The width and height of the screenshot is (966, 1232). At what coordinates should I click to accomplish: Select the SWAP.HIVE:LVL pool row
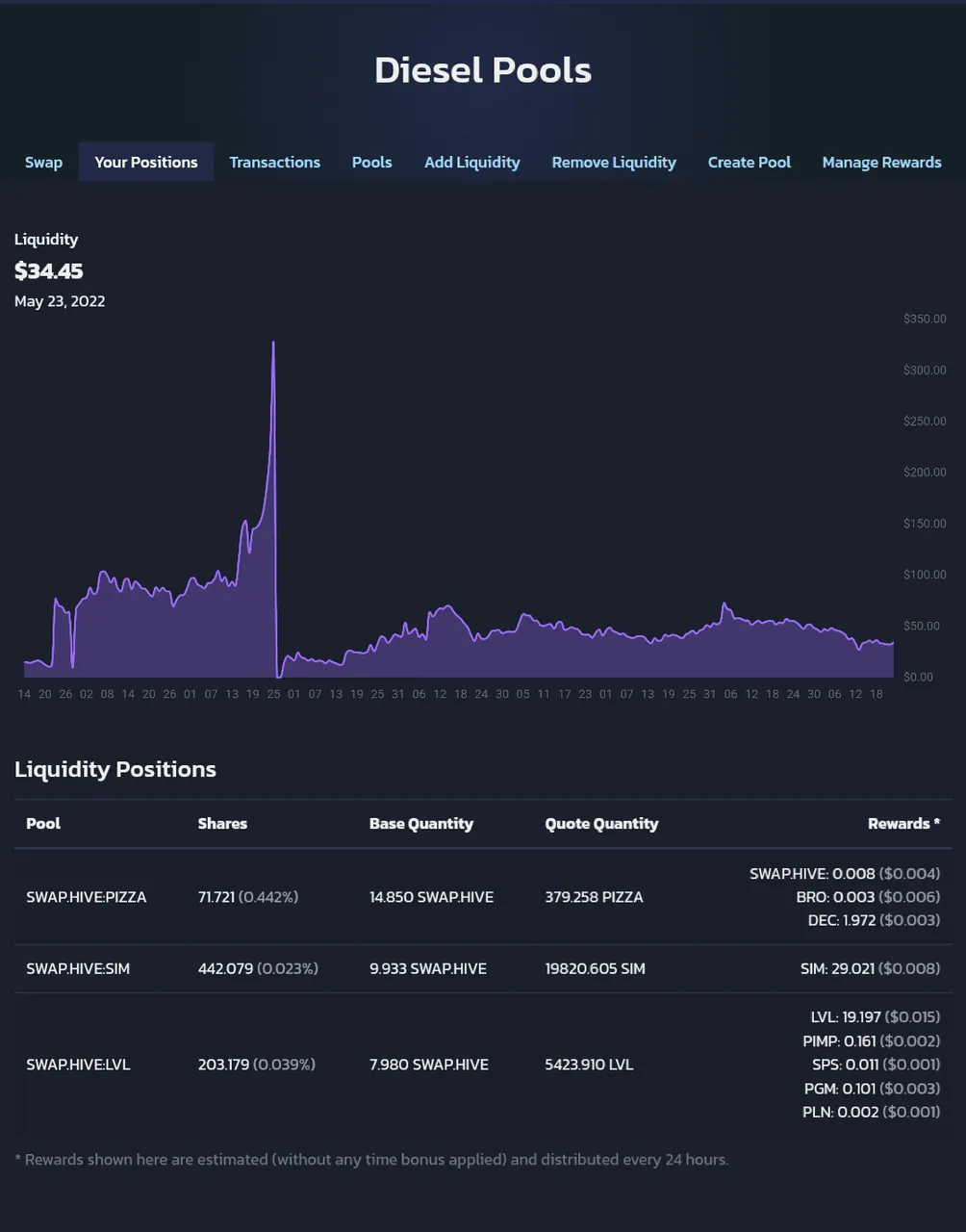(483, 1065)
